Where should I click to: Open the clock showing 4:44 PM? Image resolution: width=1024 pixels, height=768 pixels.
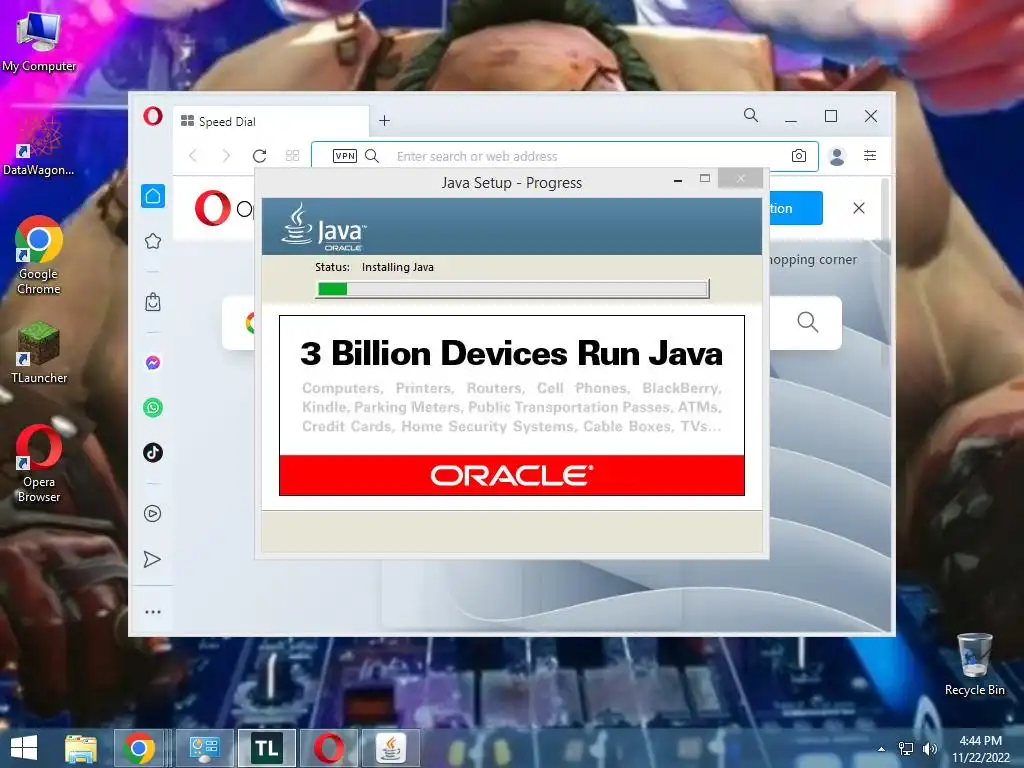980,749
